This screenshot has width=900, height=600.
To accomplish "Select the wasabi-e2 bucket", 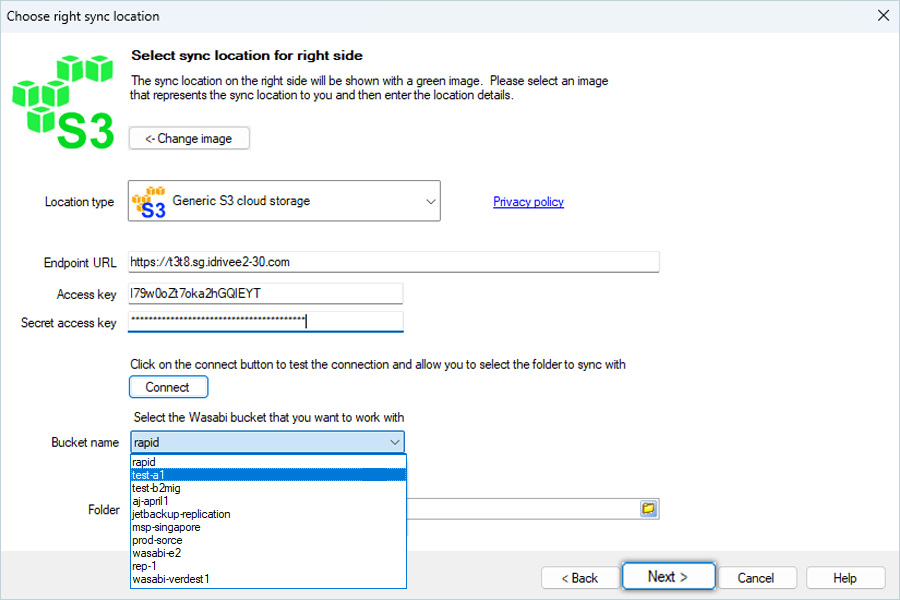I will [x=268, y=553].
